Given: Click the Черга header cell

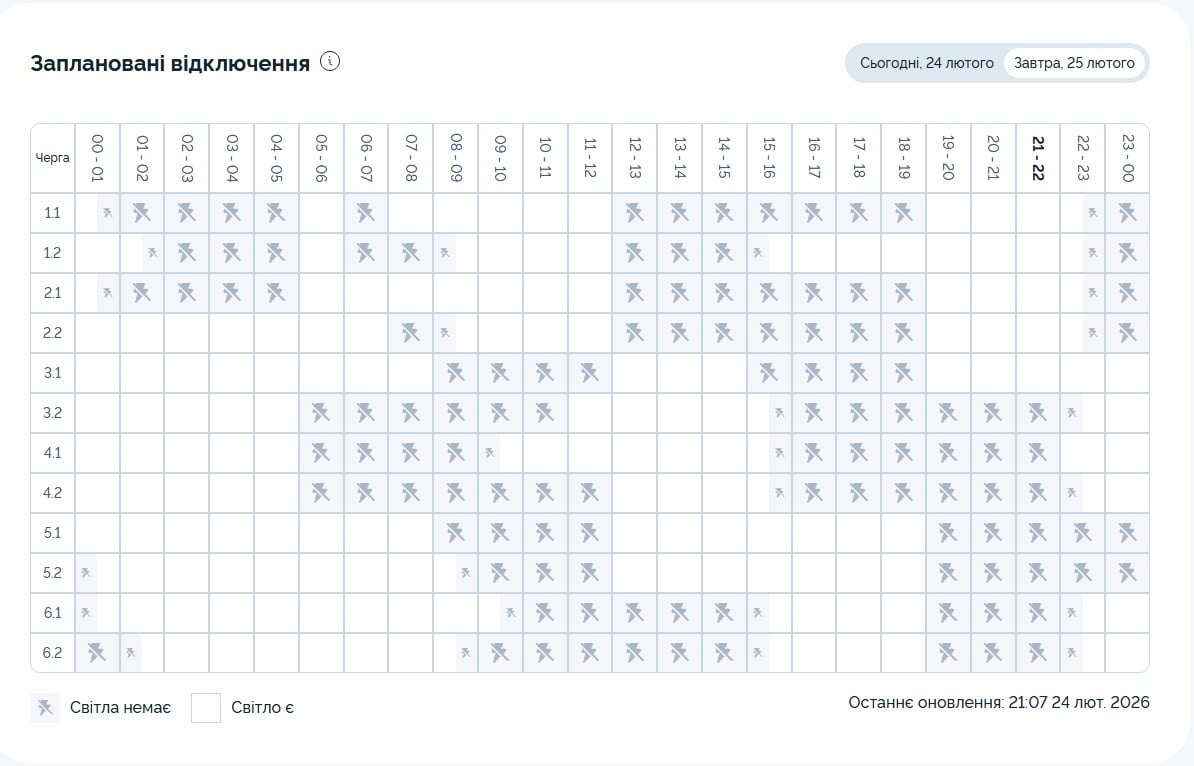Looking at the screenshot, I should pyautogui.click(x=53, y=158).
